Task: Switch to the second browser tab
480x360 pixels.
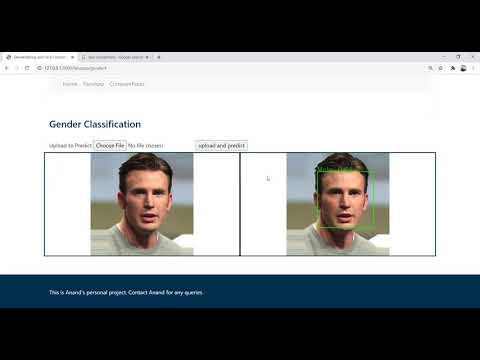Action: (116, 57)
